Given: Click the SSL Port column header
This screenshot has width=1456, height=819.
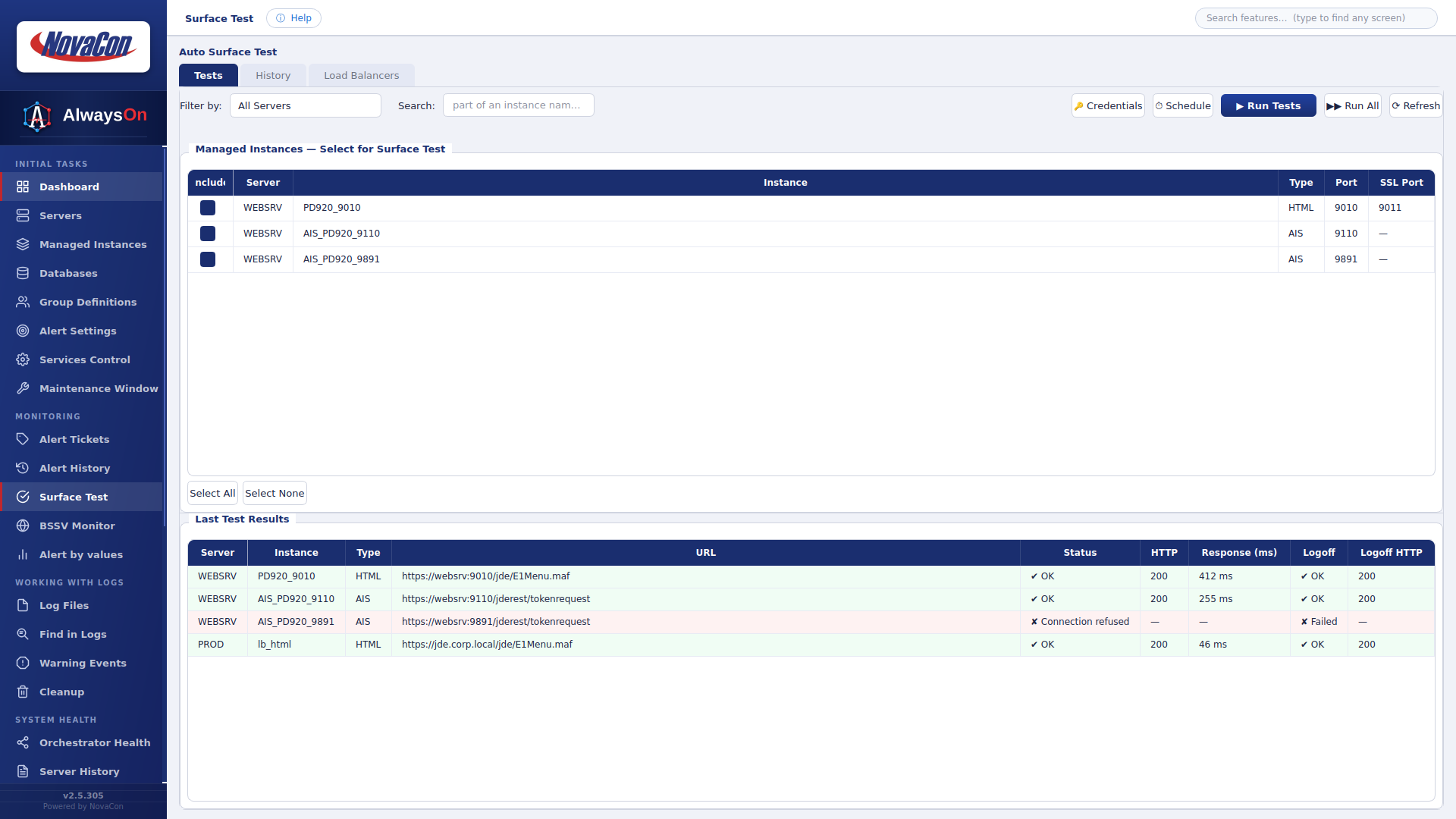Looking at the screenshot, I should (1401, 183).
